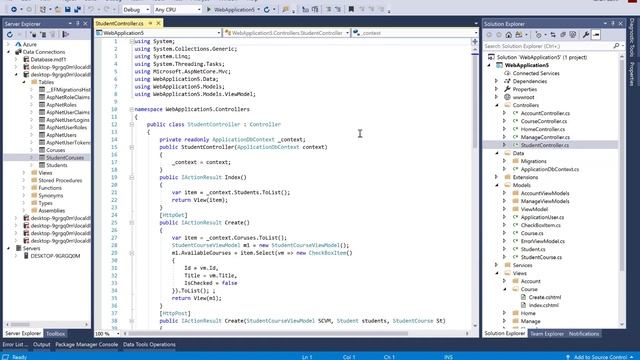Select StudentCourse.cs in Solution Explorer

click(541, 257)
